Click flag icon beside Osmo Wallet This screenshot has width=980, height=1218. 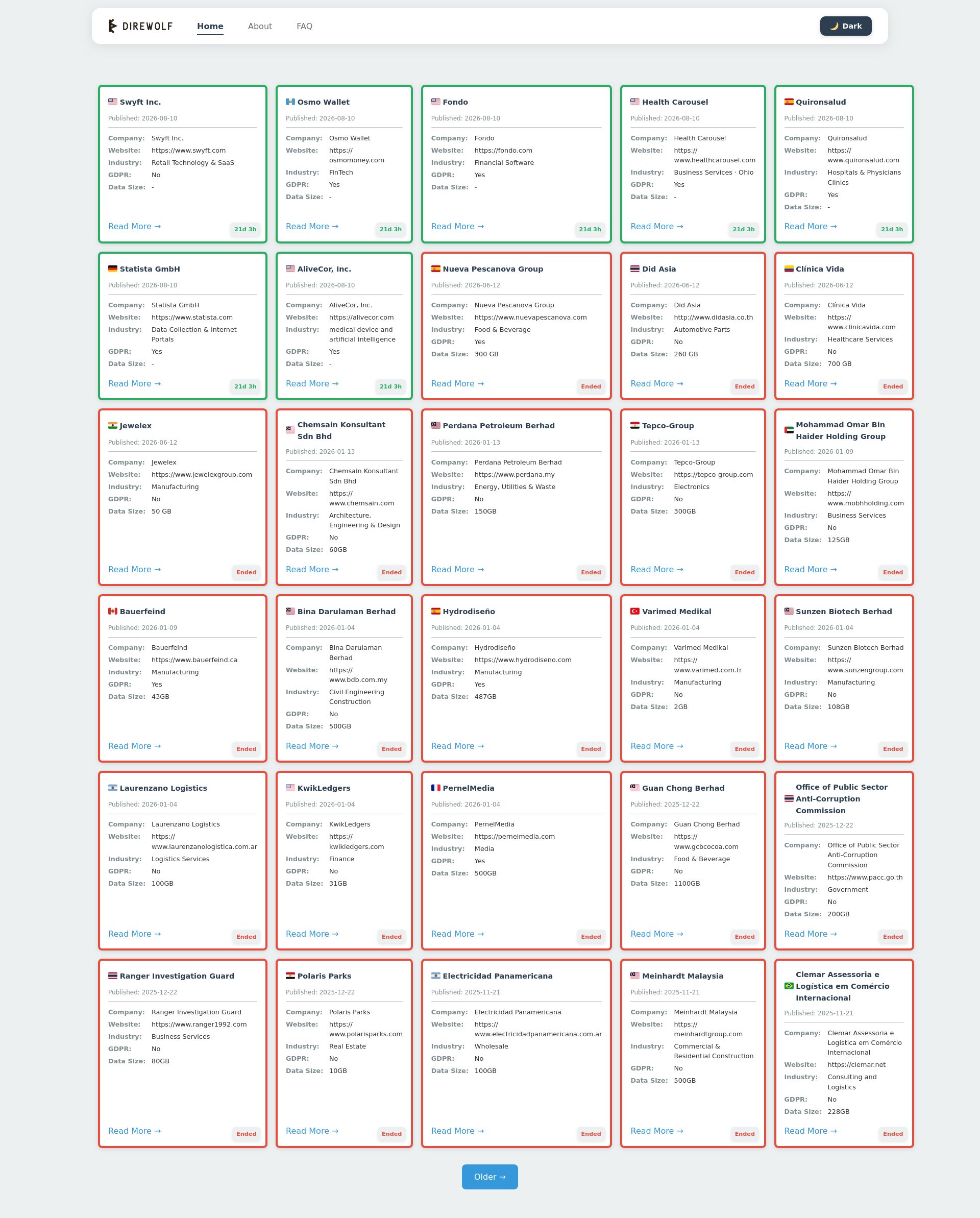click(x=290, y=102)
